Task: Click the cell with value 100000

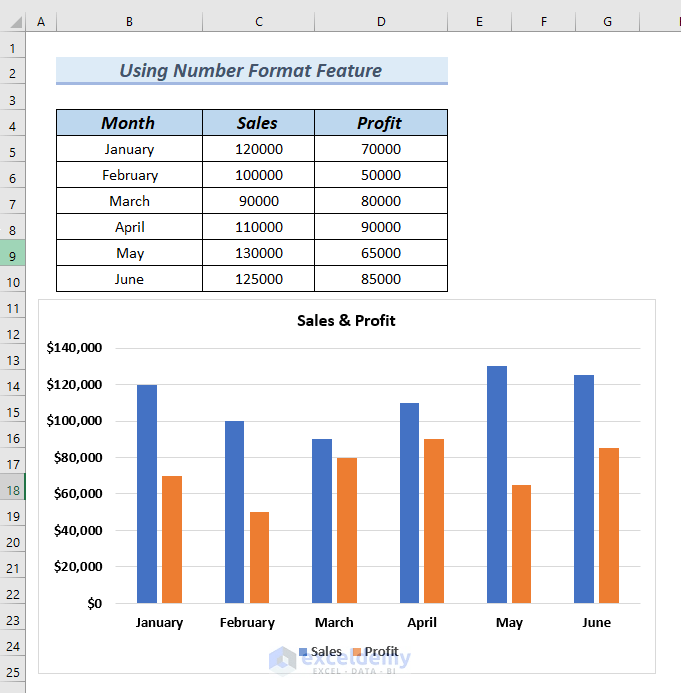Action: [x=259, y=175]
